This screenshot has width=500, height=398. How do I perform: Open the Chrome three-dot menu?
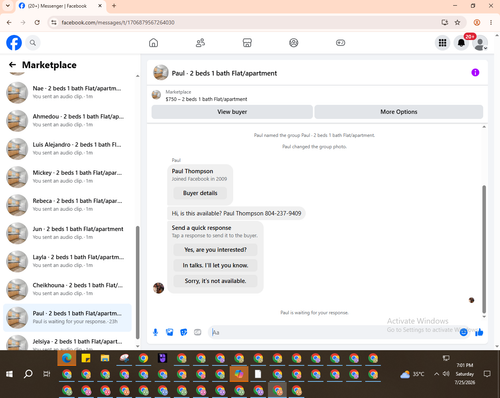(491, 22)
